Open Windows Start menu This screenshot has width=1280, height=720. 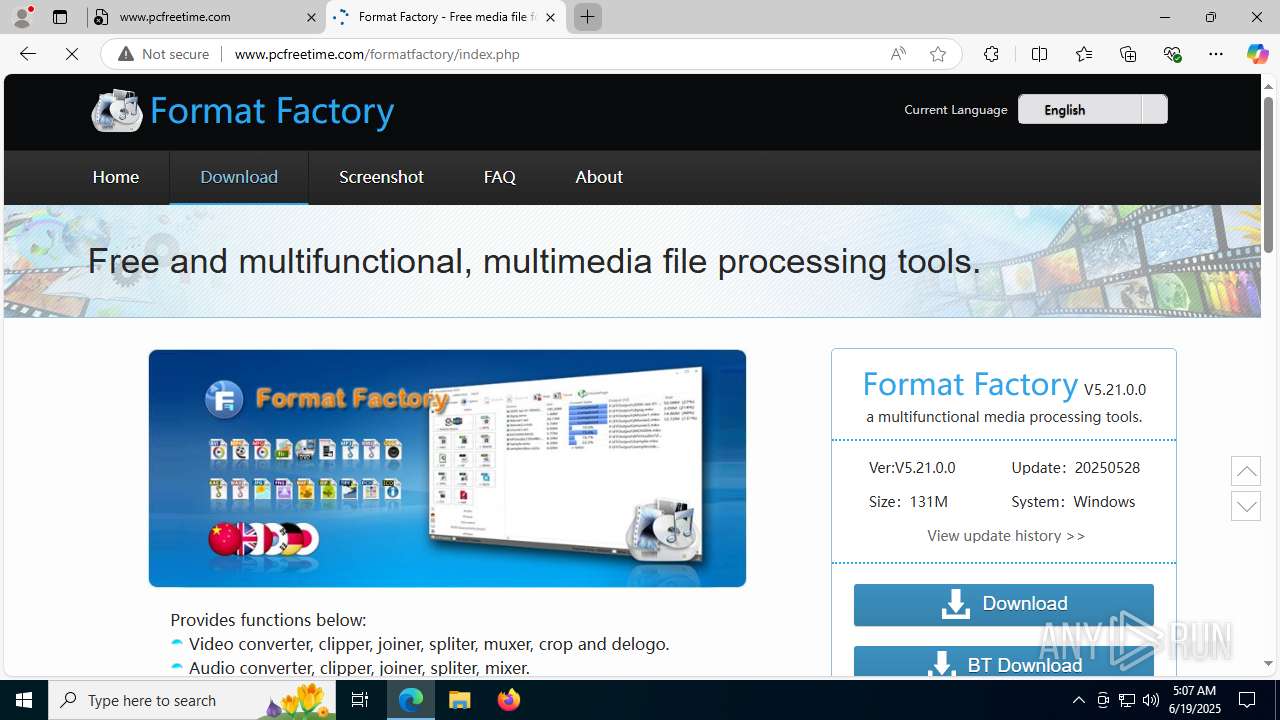tap(24, 700)
